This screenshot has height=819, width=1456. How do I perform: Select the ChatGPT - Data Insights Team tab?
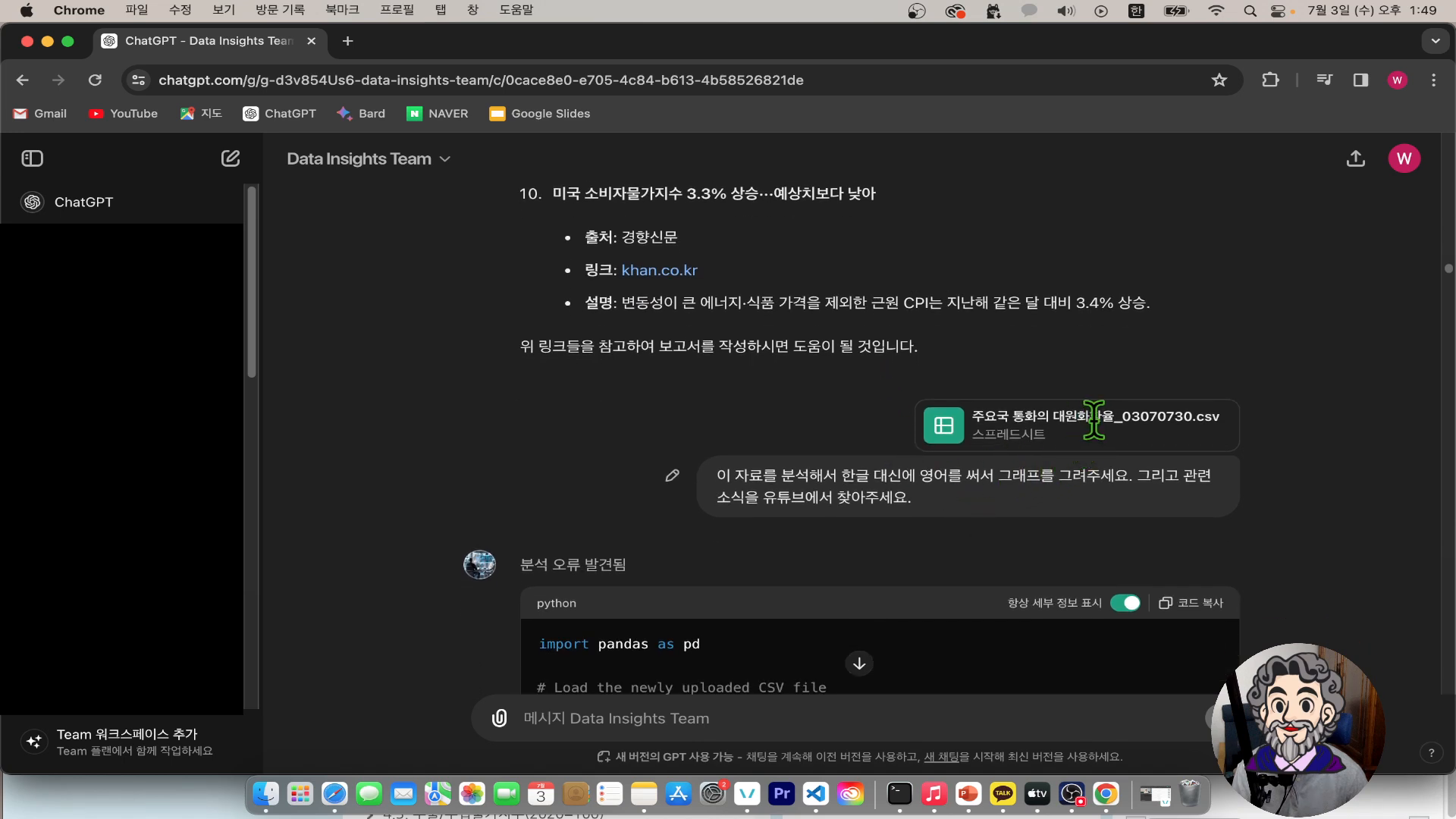pos(209,41)
